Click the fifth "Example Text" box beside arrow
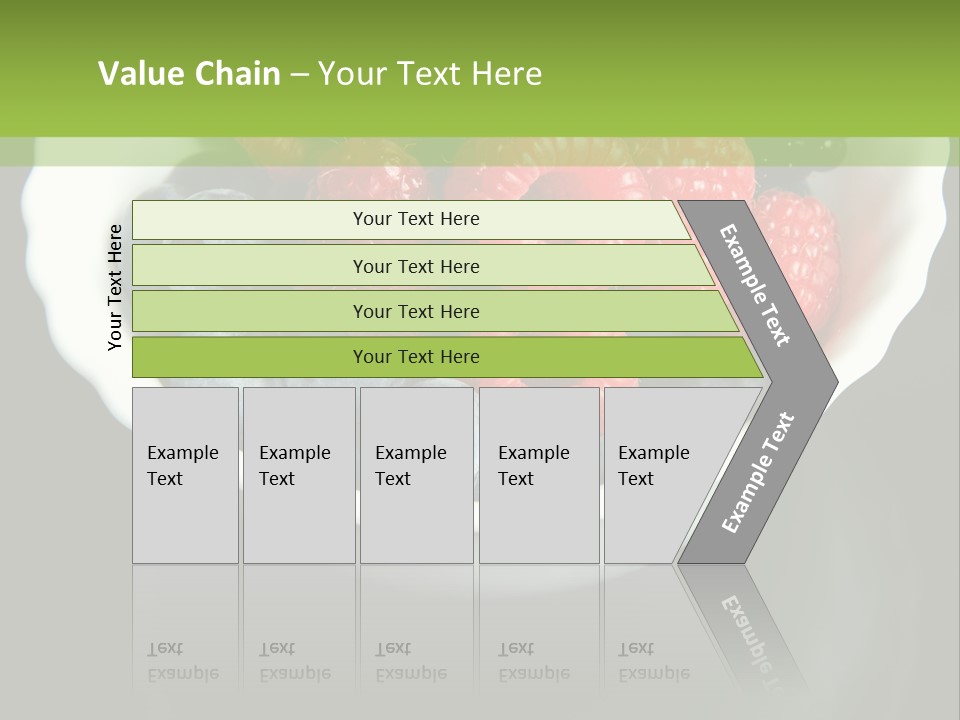Image resolution: width=960 pixels, height=720 pixels. coord(652,474)
